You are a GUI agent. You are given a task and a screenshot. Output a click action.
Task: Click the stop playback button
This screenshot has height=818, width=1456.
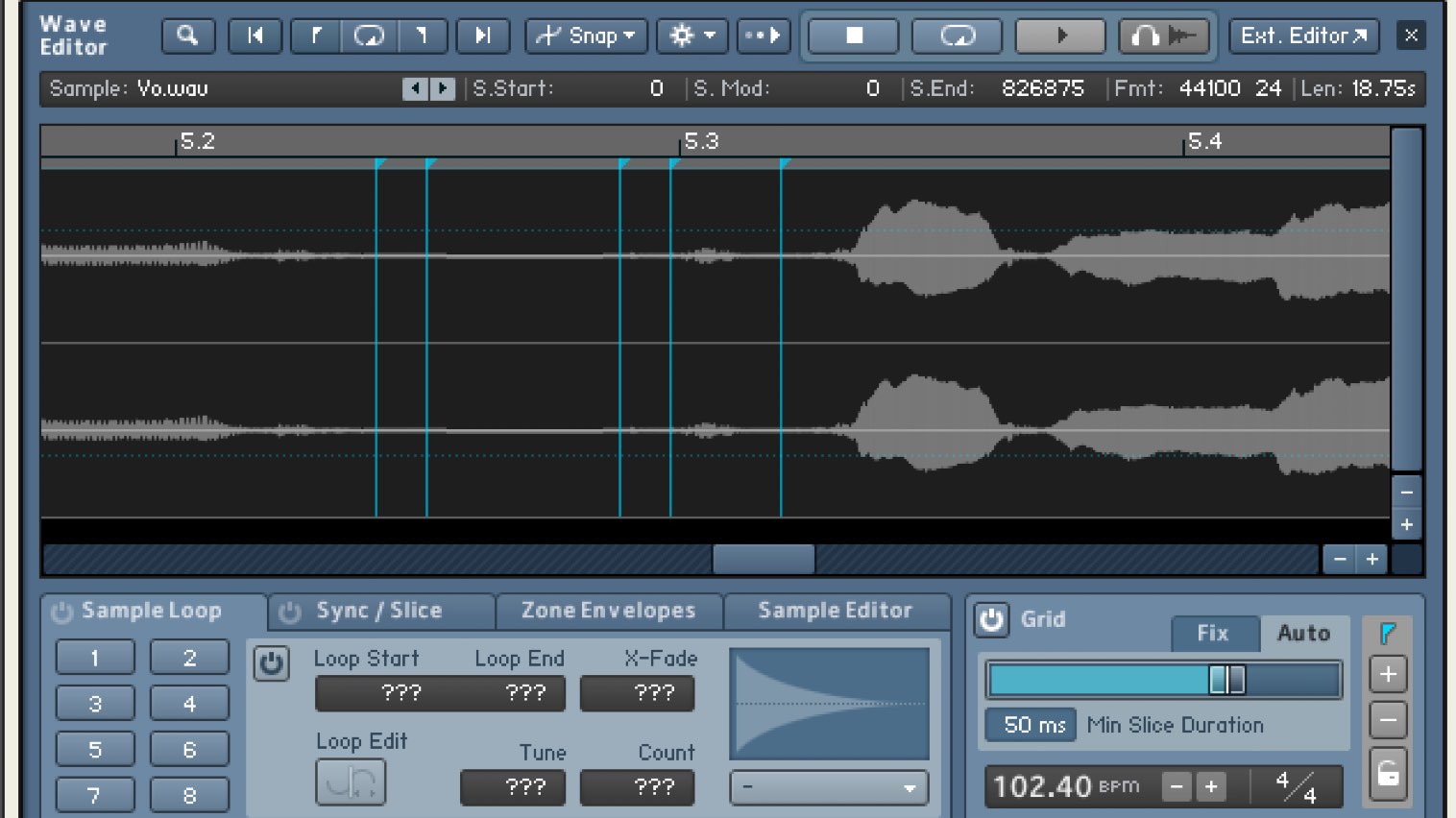click(854, 36)
